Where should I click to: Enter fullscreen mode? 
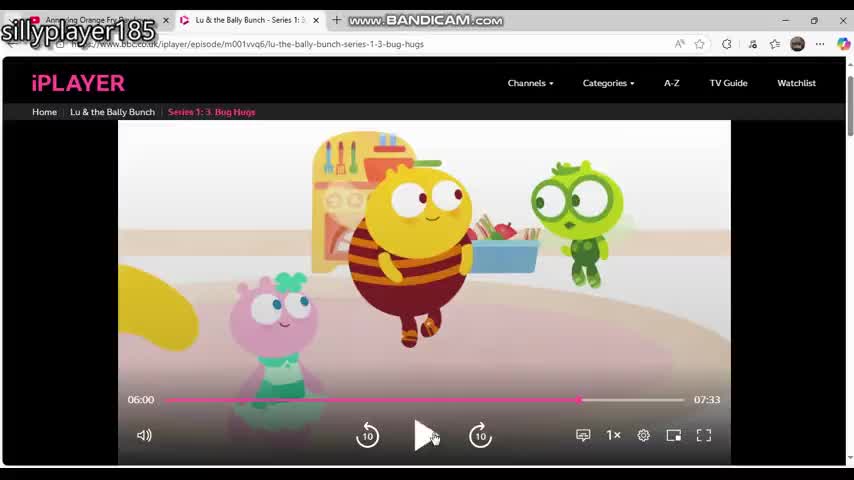[x=704, y=435]
